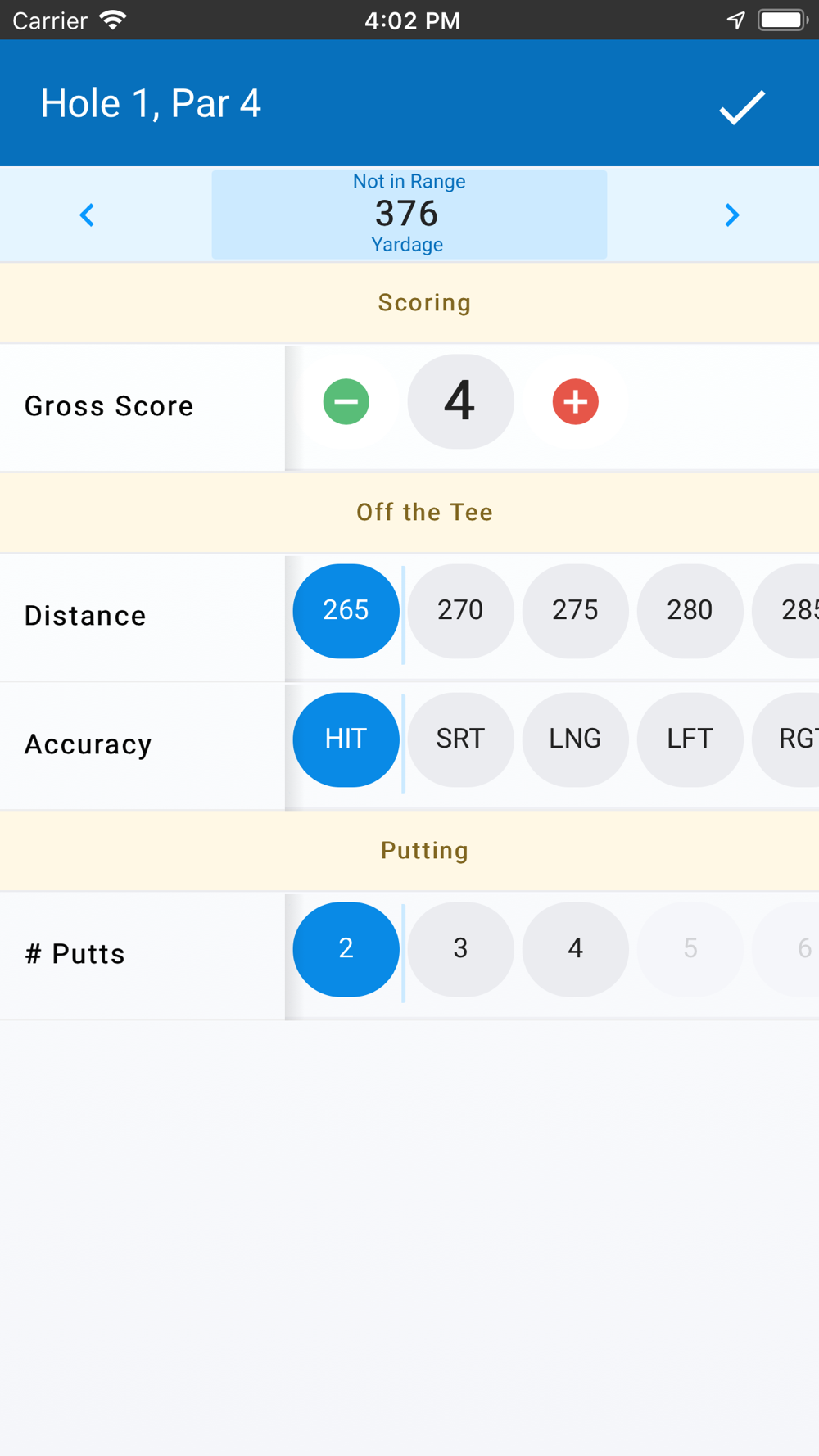Advance to next hole with right chevron
Screen dimensions: 819x1456
click(x=732, y=215)
